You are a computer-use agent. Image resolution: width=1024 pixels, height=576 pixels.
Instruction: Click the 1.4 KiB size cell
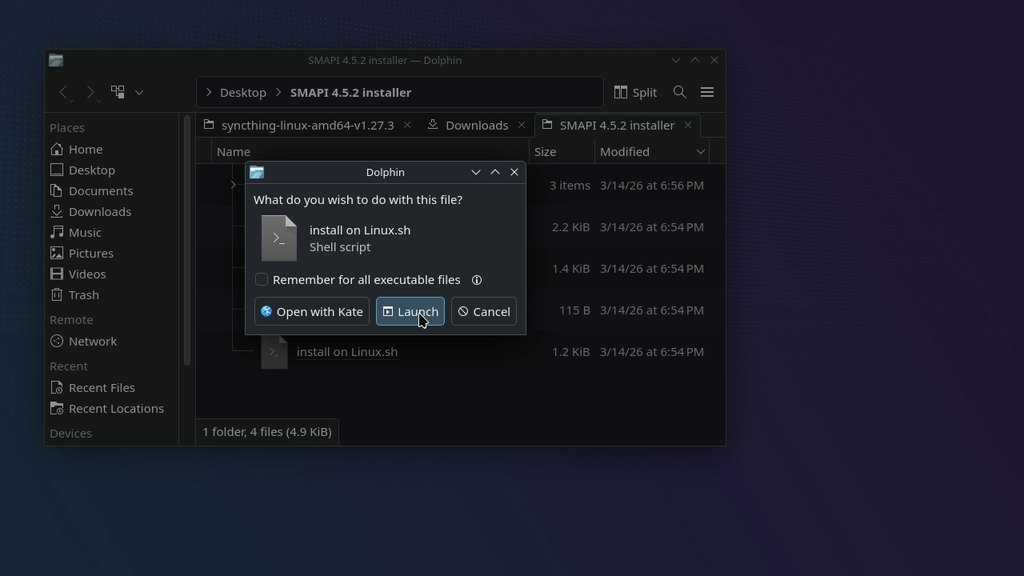571,268
